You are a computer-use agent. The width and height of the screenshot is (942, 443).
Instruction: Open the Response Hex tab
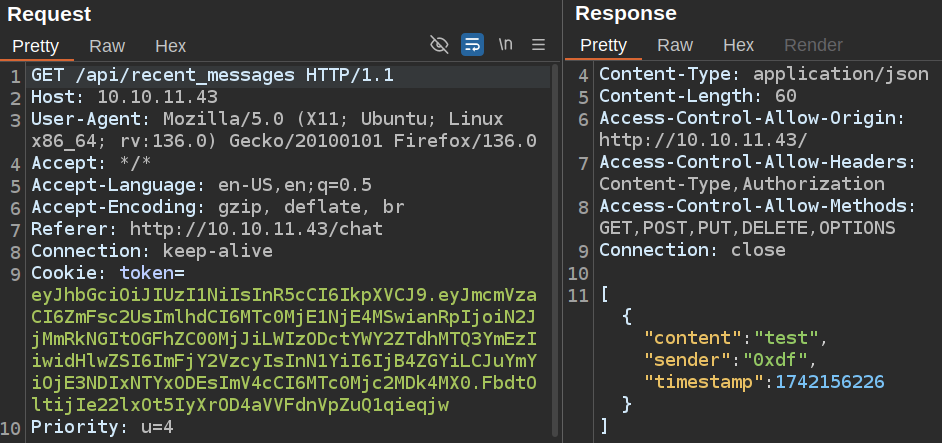(x=738, y=45)
